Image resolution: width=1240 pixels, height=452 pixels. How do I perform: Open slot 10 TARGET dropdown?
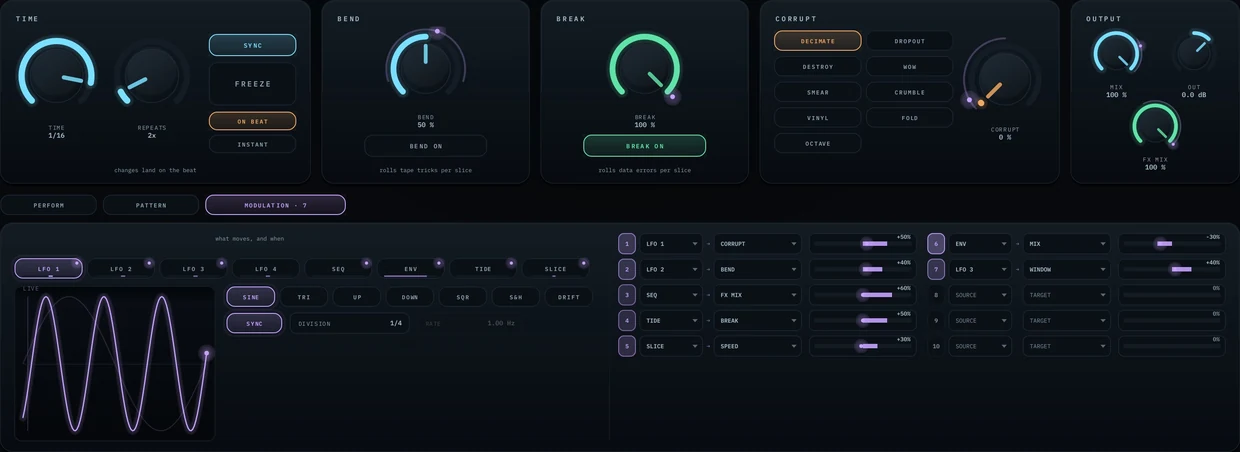click(1067, 346)
